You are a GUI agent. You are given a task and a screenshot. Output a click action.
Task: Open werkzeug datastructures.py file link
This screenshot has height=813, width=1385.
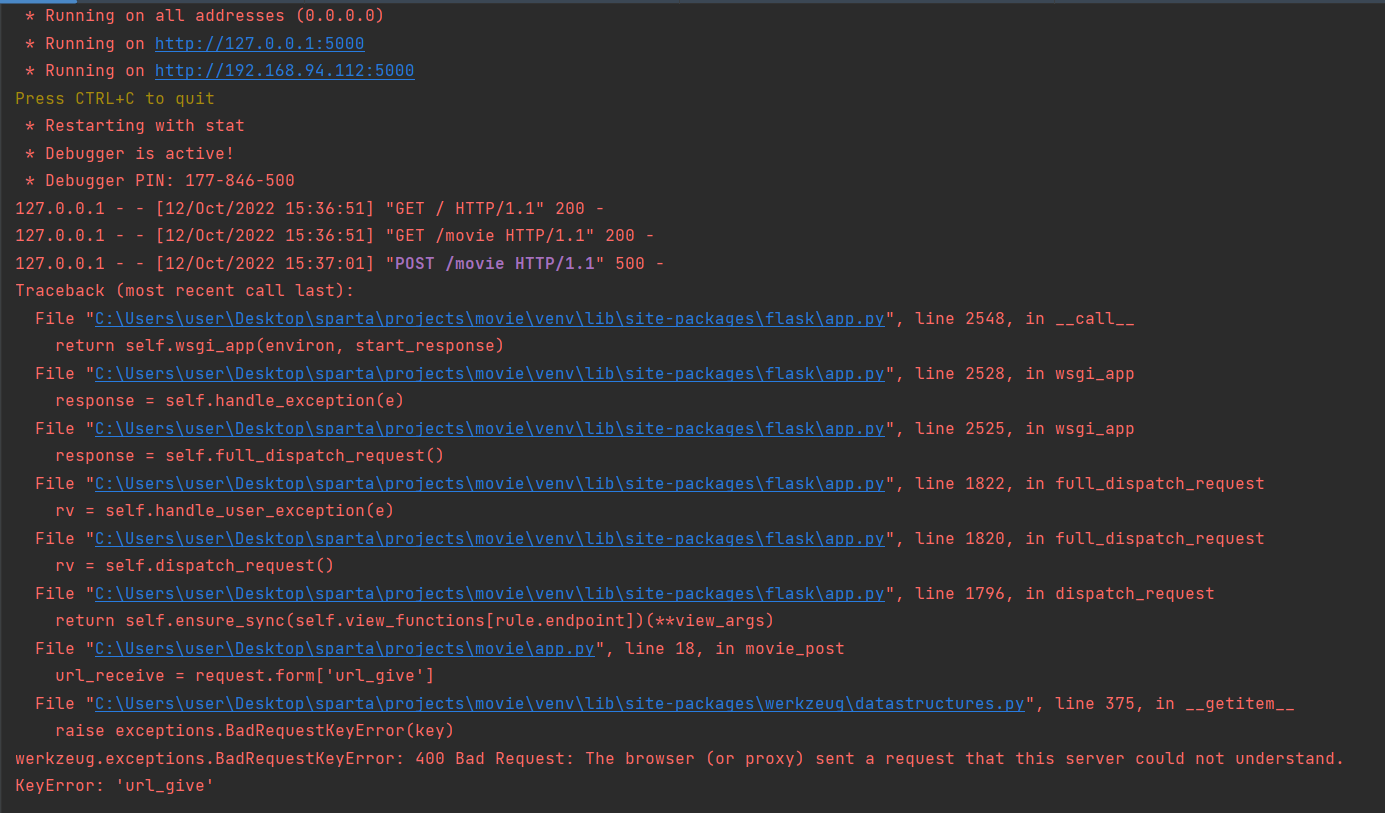pos(560,703)
